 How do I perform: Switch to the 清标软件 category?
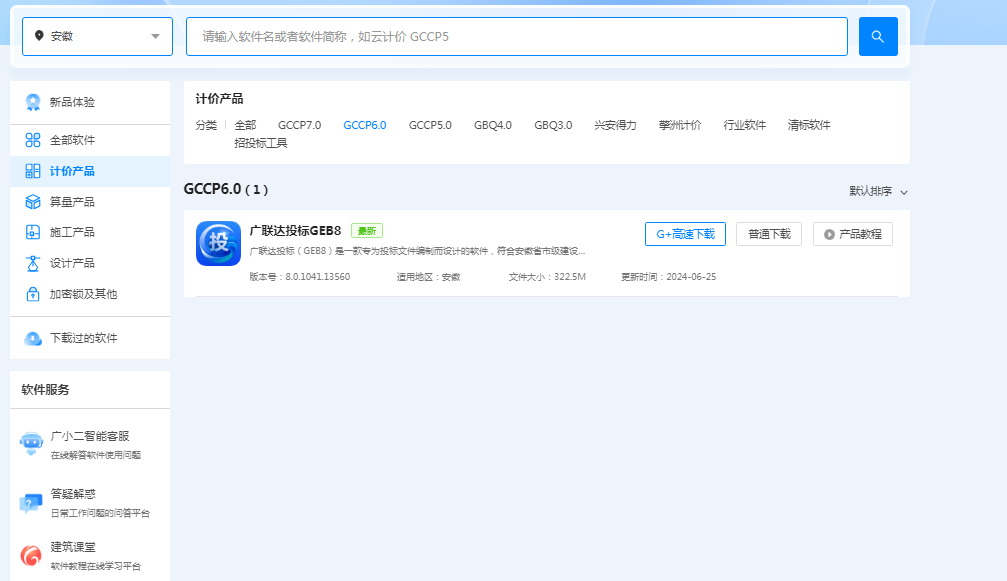pos(808,125)
